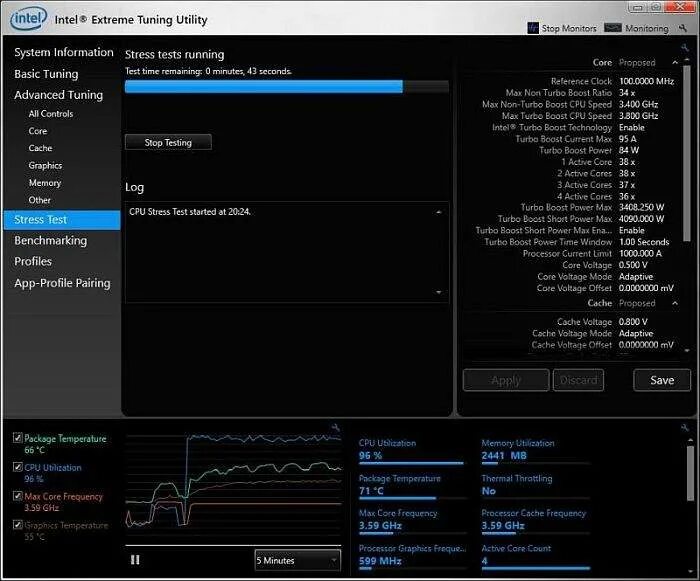Click the stress test progress bar

click(x=287, y=86)
